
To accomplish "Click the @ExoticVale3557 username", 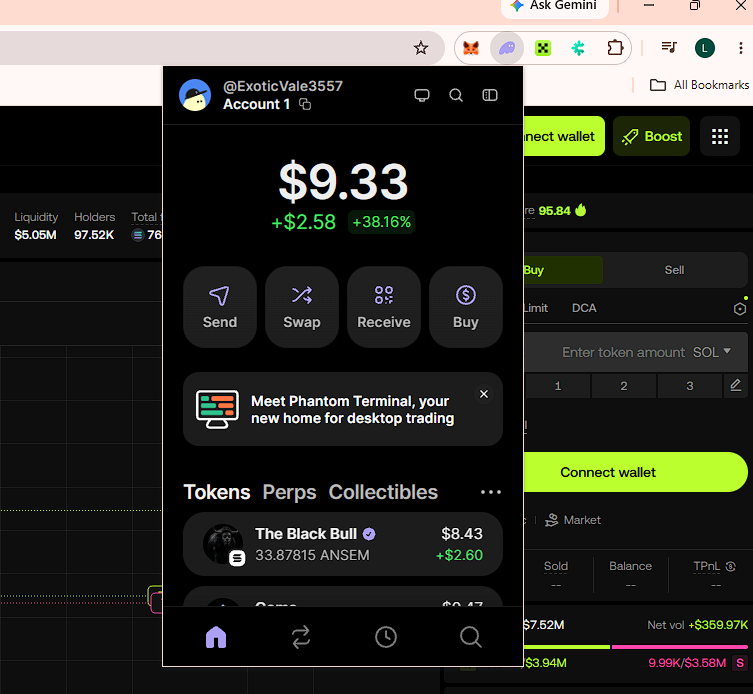I will (282, 86).
